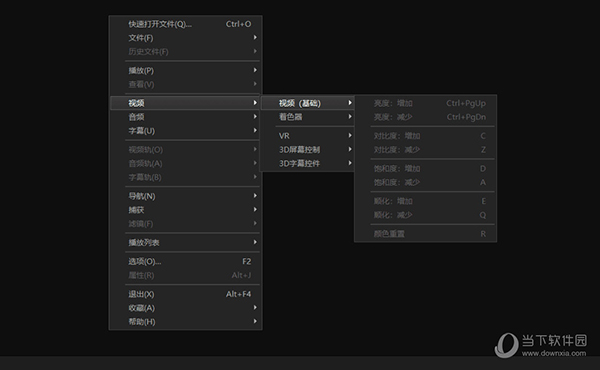The image size is (600, 370).
Task: Open the 导航(N) submenu
Action: coord(186,196)
